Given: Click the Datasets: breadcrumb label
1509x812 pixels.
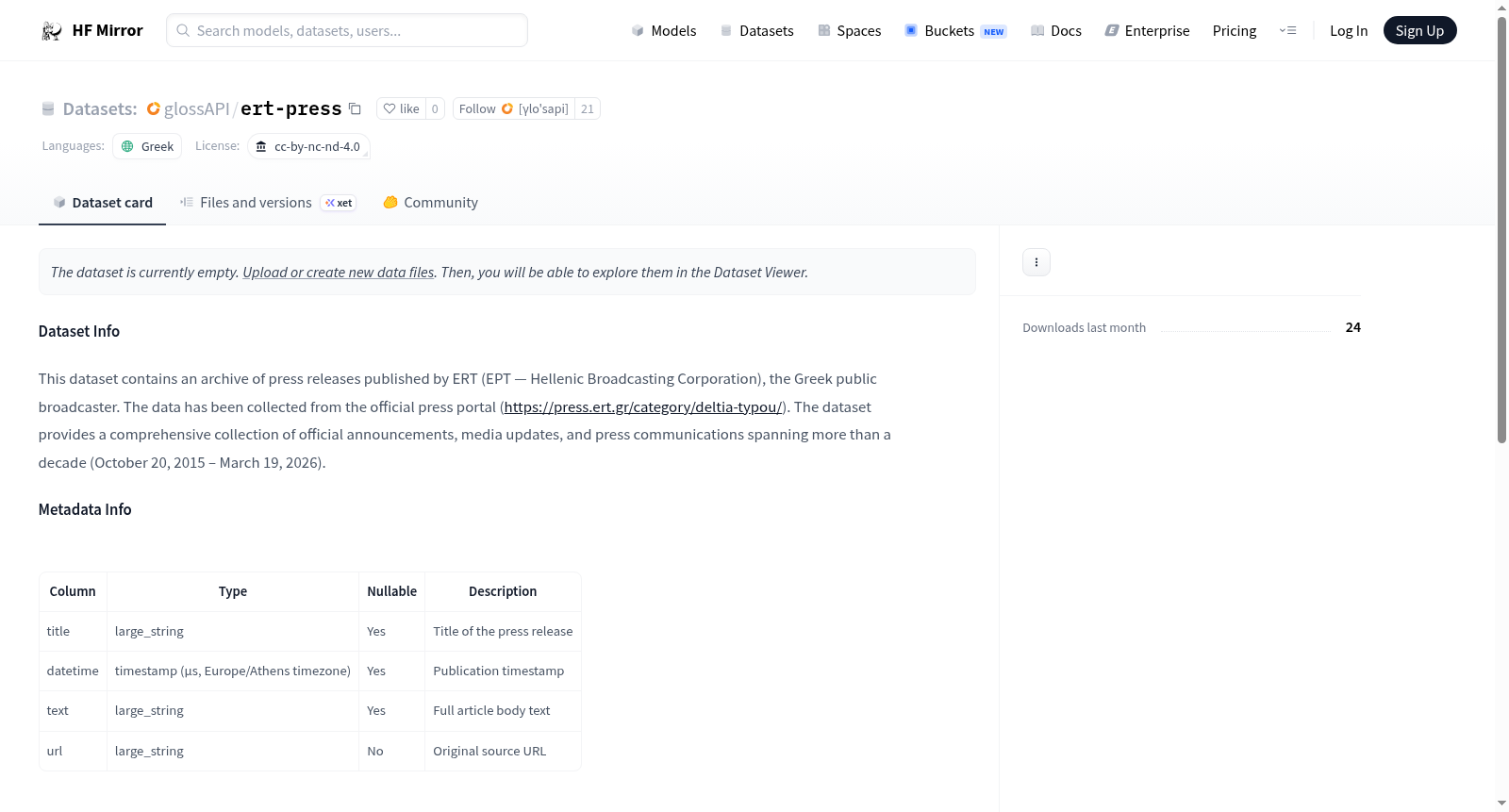Looking at the screenshot, I should (x=100, y=108).
